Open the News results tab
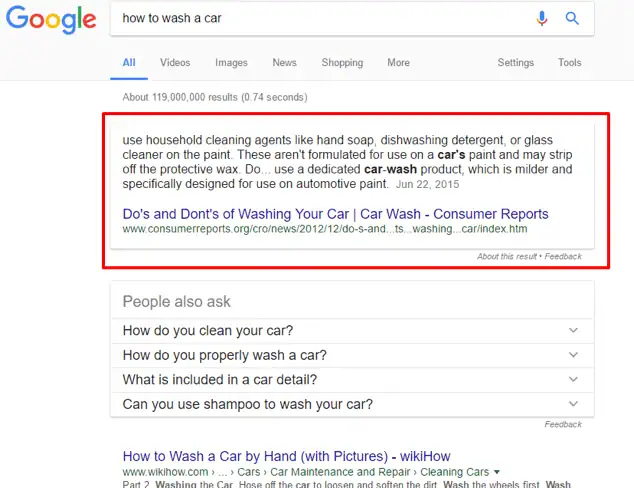 coord(284,63)
